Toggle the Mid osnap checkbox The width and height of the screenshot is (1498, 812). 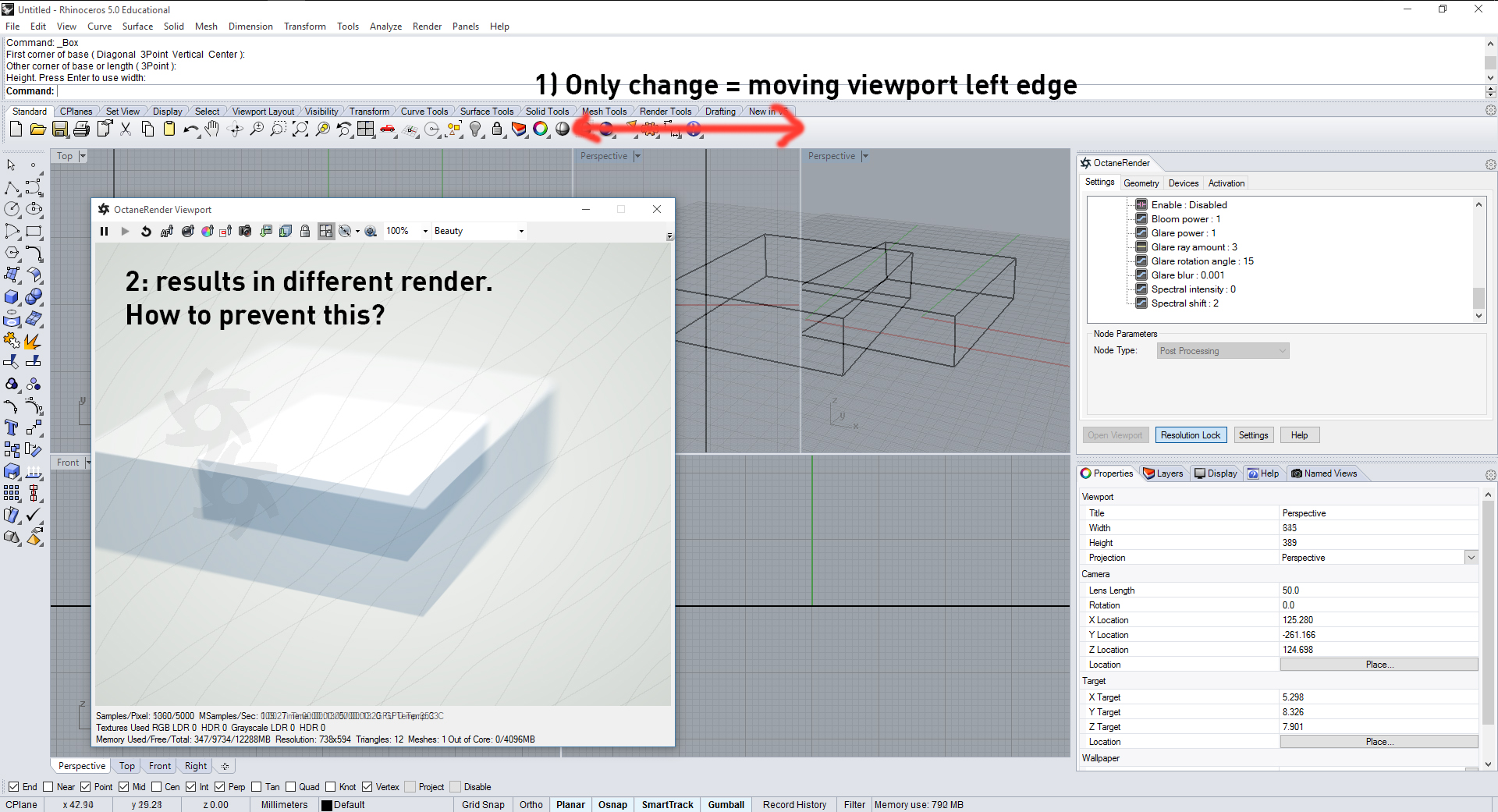tap(123, 787)
